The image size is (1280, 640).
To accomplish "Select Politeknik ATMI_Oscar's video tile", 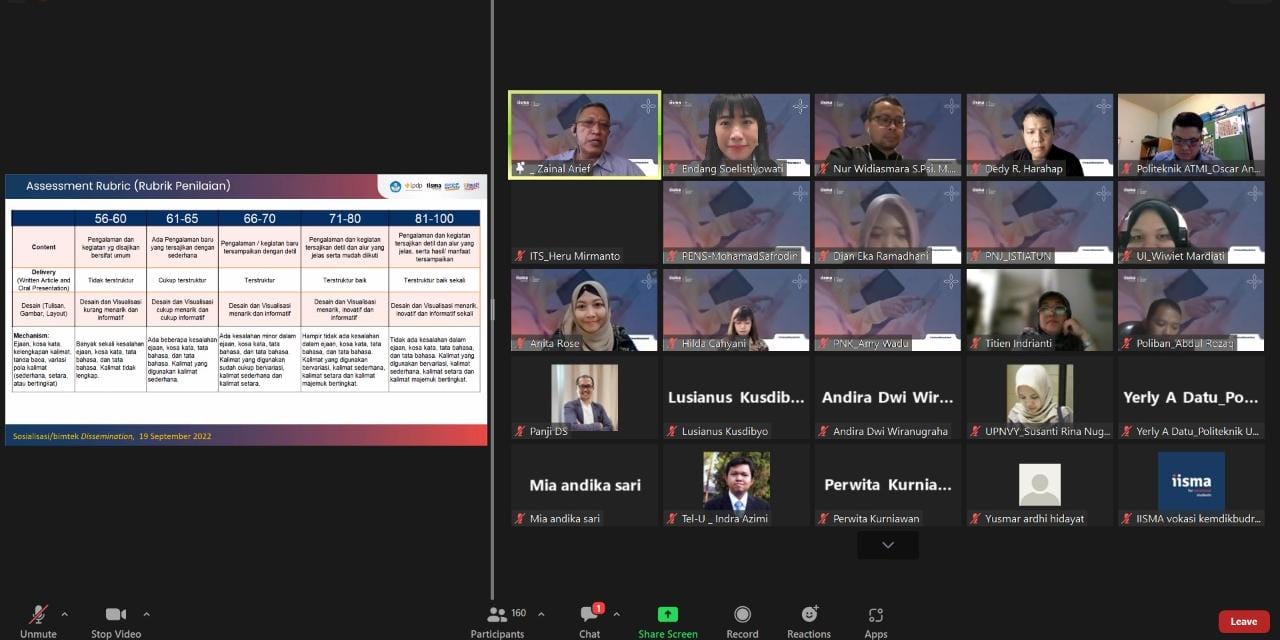I will (x=1191, y=135).
